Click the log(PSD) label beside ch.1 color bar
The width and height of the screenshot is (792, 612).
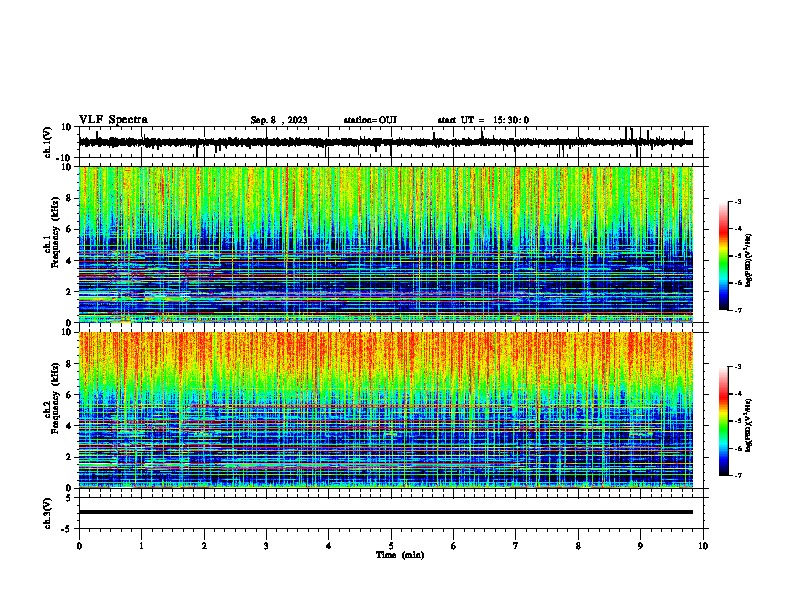point(748,261)
